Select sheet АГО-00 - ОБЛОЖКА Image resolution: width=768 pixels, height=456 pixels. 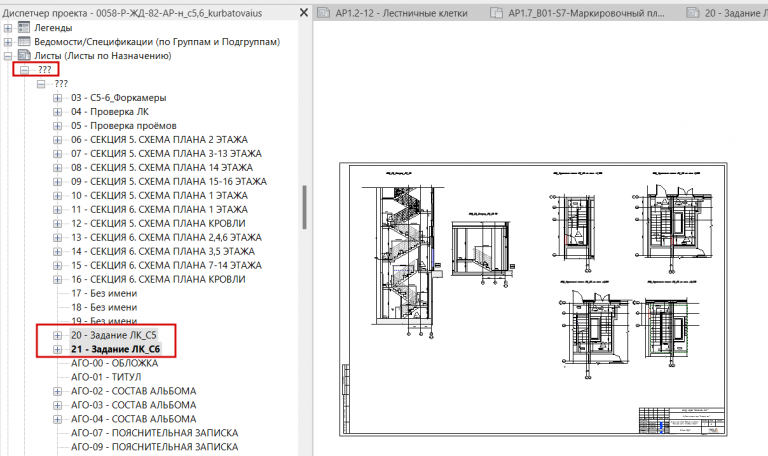coord(115,363)
